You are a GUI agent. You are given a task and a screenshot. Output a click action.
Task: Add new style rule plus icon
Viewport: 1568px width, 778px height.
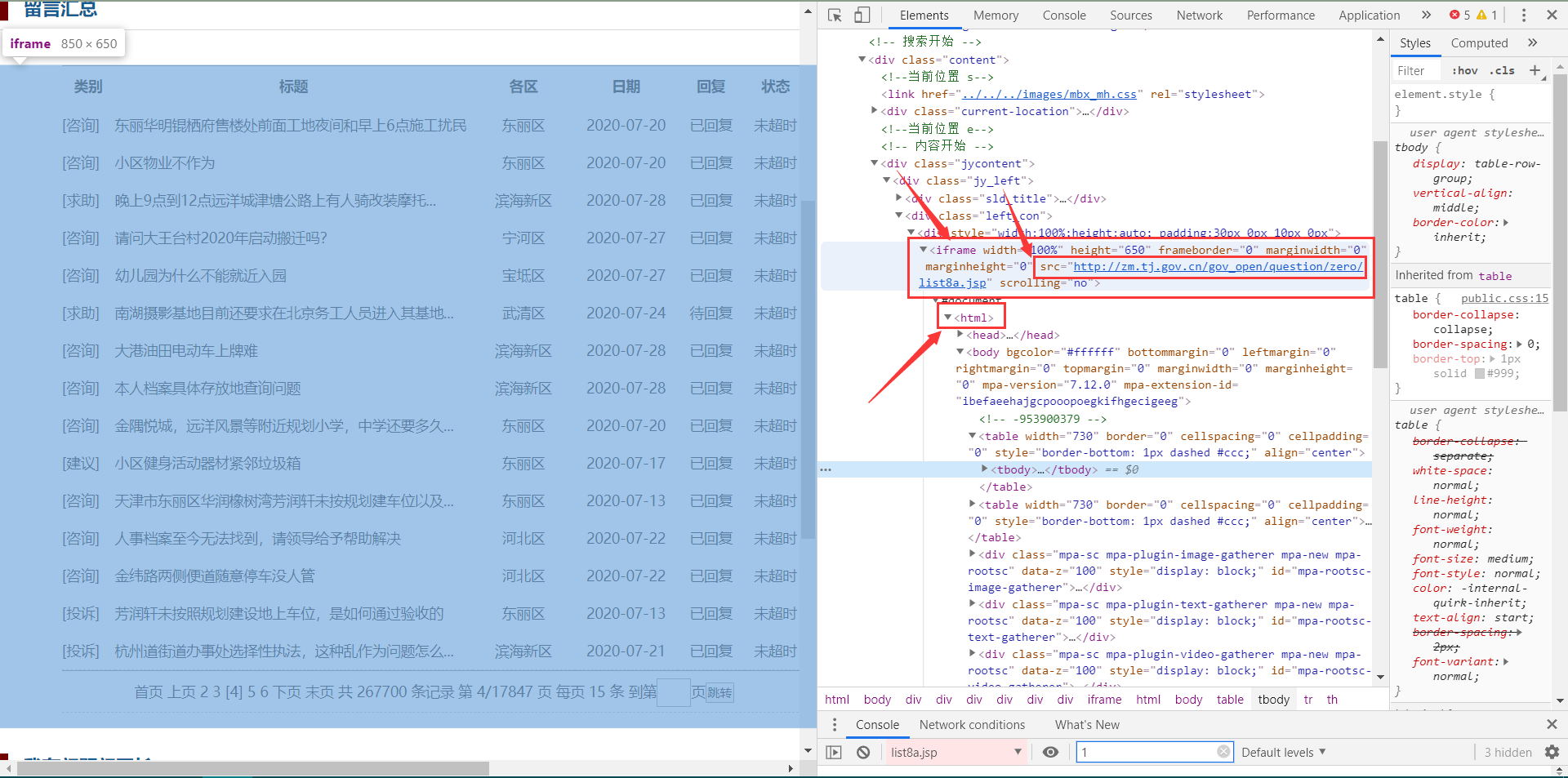(1535, 71)
